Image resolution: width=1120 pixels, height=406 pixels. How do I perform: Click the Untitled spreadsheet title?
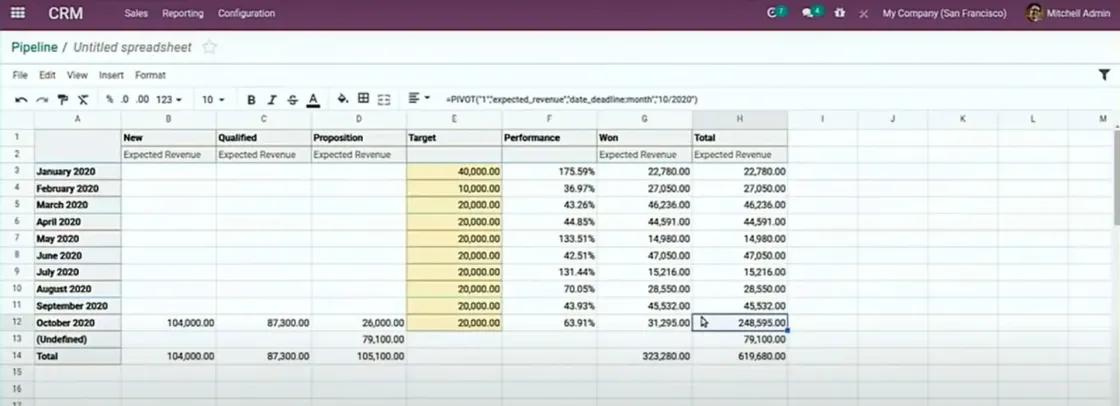coord(132,47)
